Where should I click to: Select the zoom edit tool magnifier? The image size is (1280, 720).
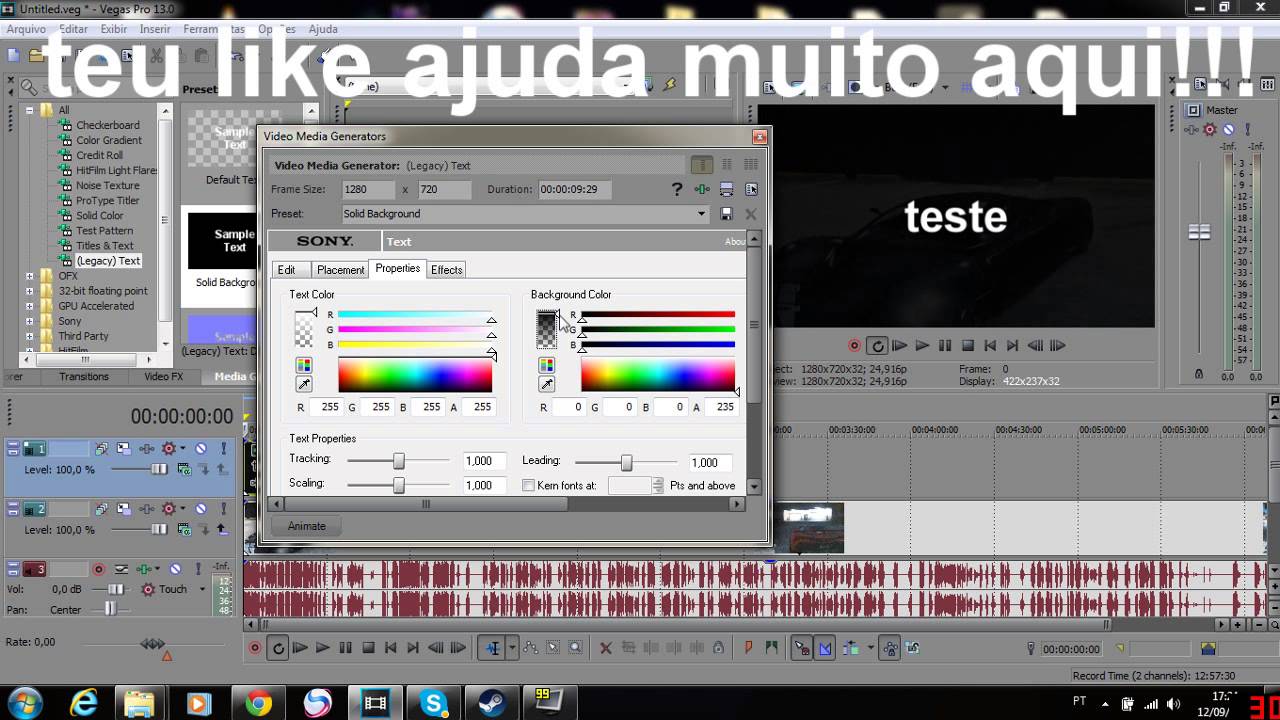point(576,648)
